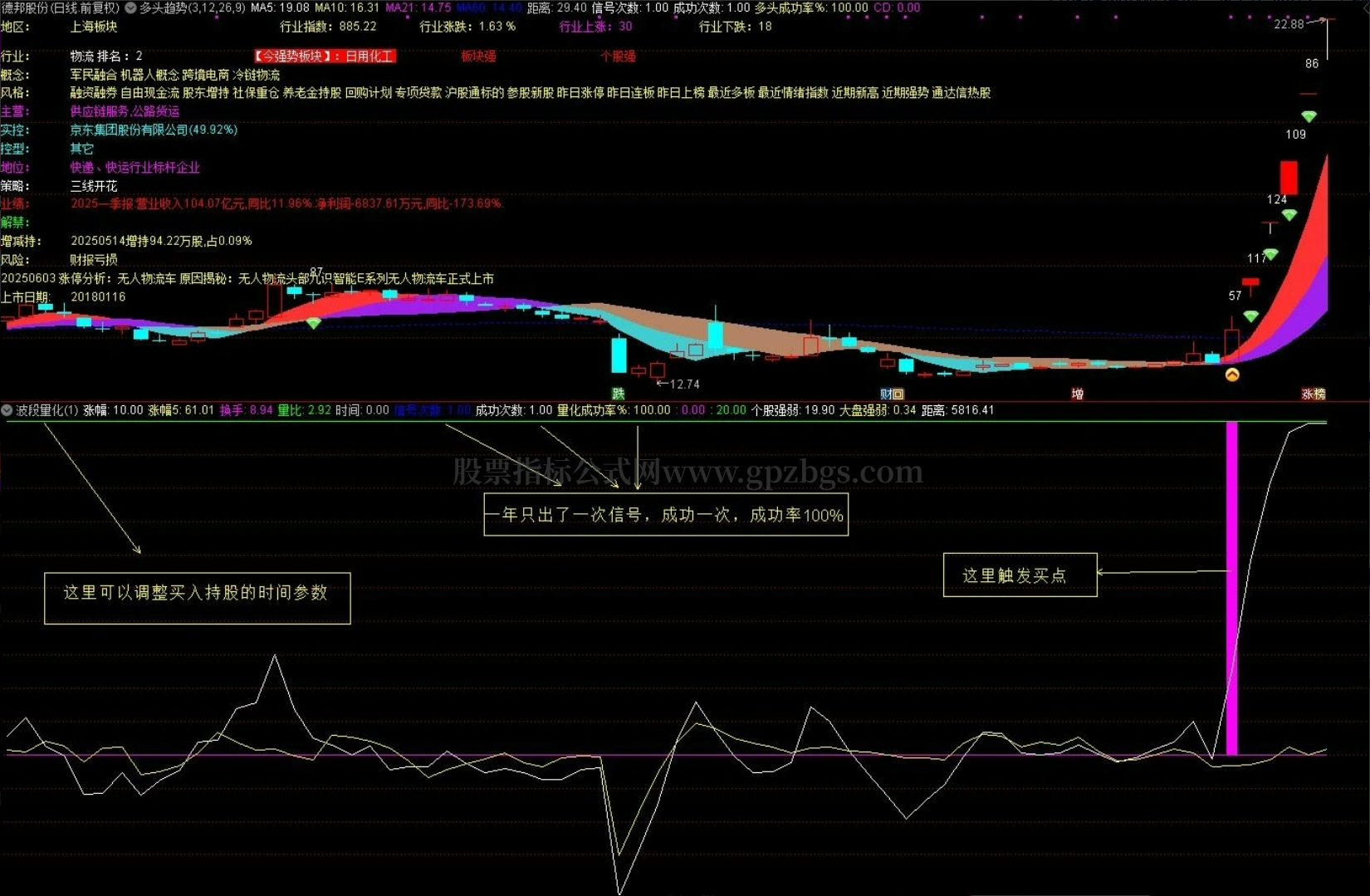
Task: Click the 增 event marker on chart axis
Action: [1077, 394]
